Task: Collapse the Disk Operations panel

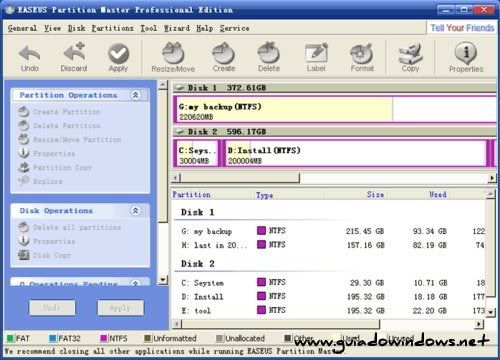Action: click(x=136, y=211)
